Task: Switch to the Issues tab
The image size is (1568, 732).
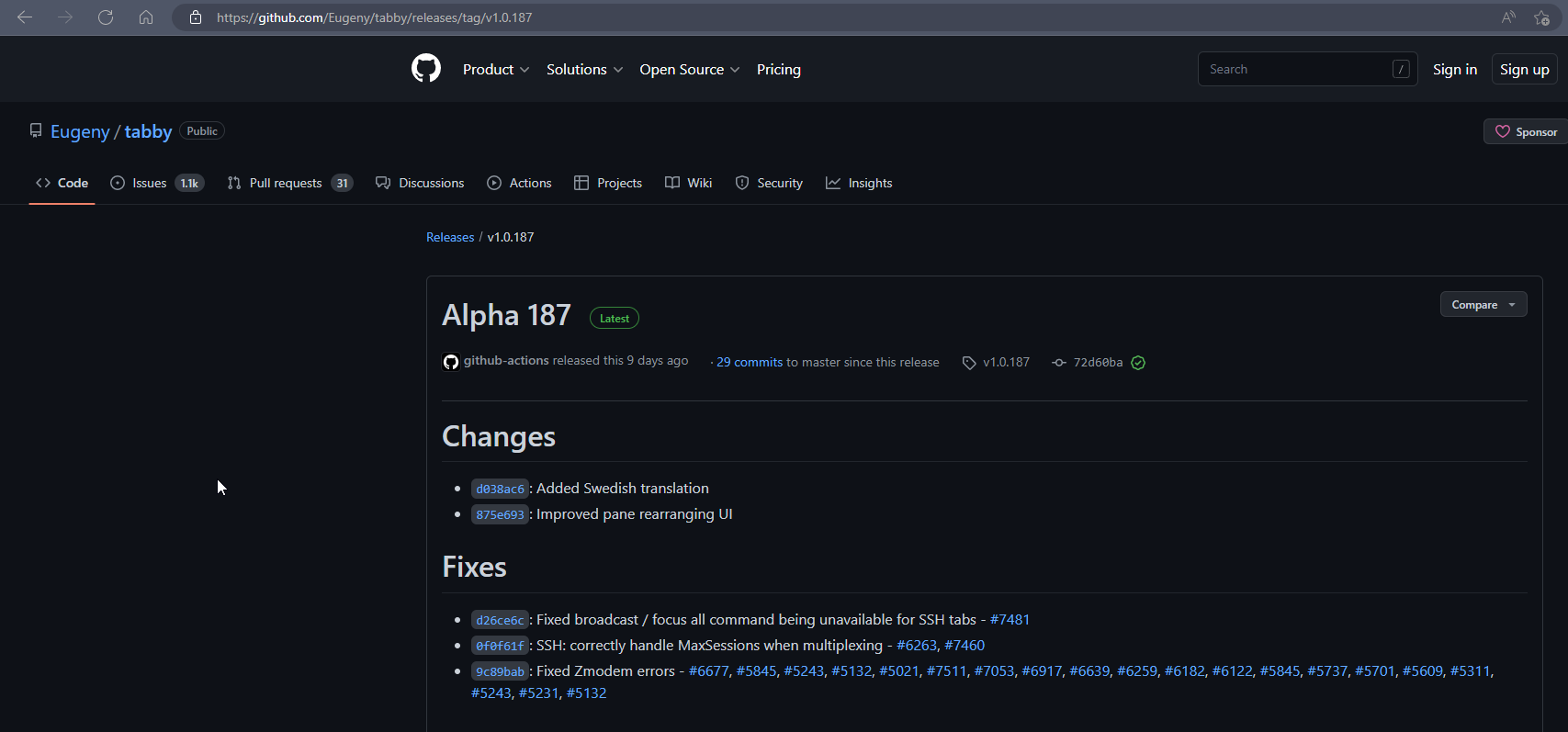Action: [x=156, y=183]
